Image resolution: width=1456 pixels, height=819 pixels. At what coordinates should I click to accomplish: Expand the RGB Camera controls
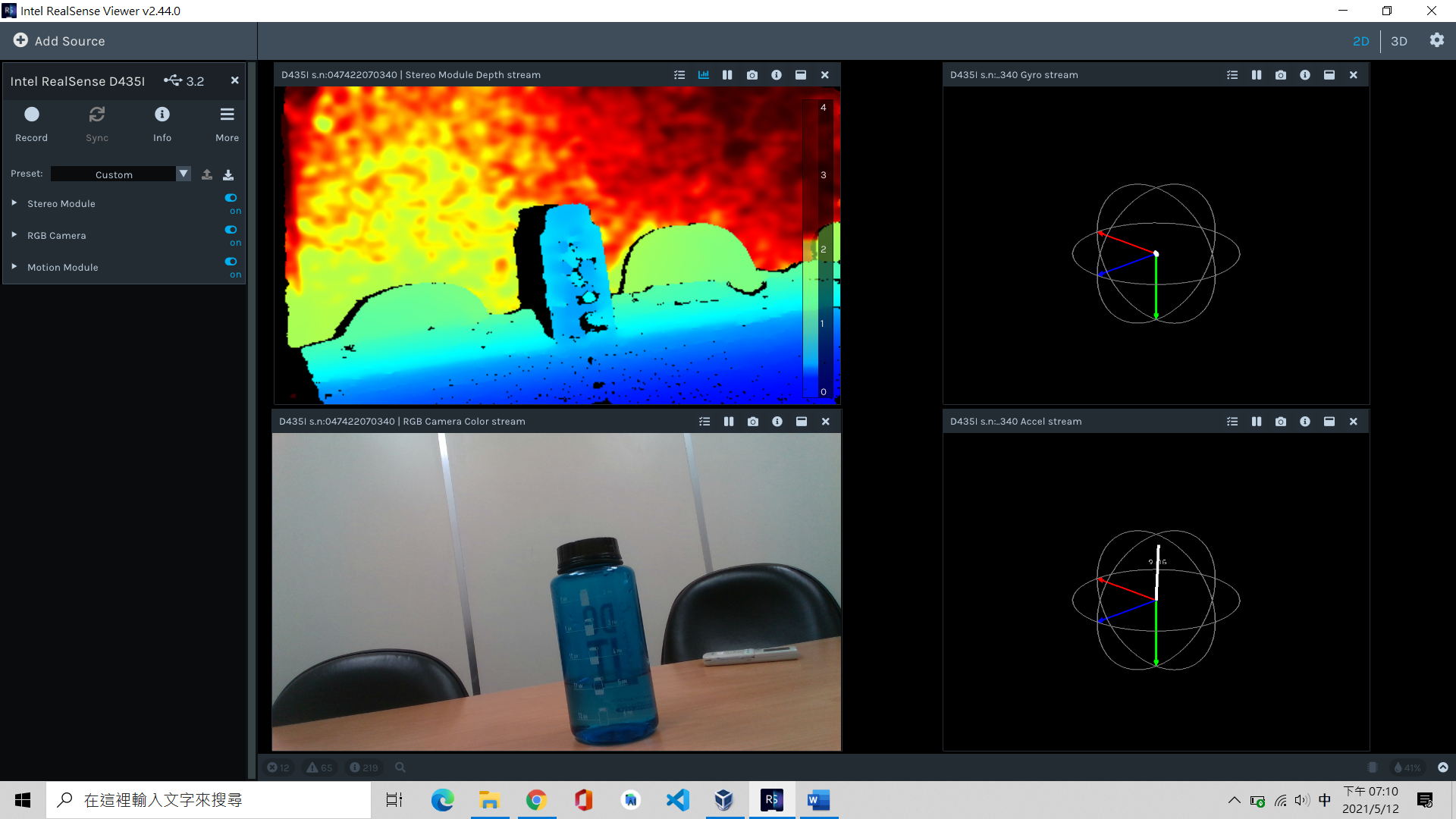coord(13,235)
